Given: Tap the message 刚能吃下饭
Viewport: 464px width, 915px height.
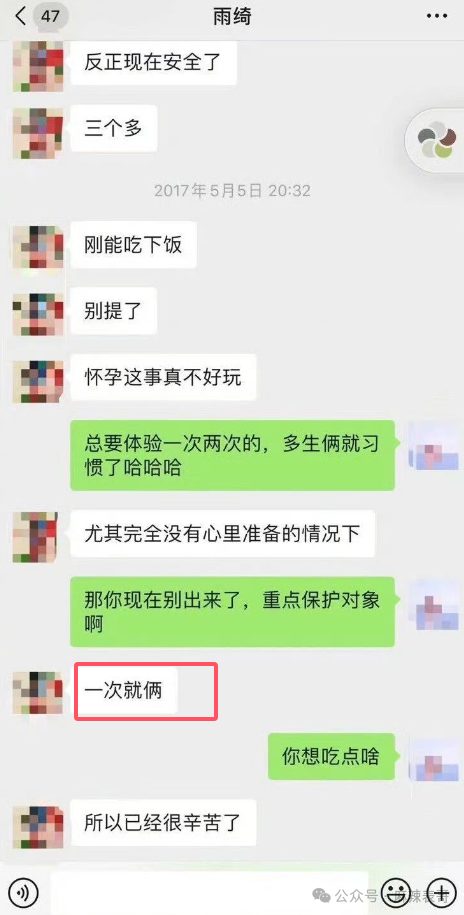Looking at the screenshot, I should click(133, 245).
